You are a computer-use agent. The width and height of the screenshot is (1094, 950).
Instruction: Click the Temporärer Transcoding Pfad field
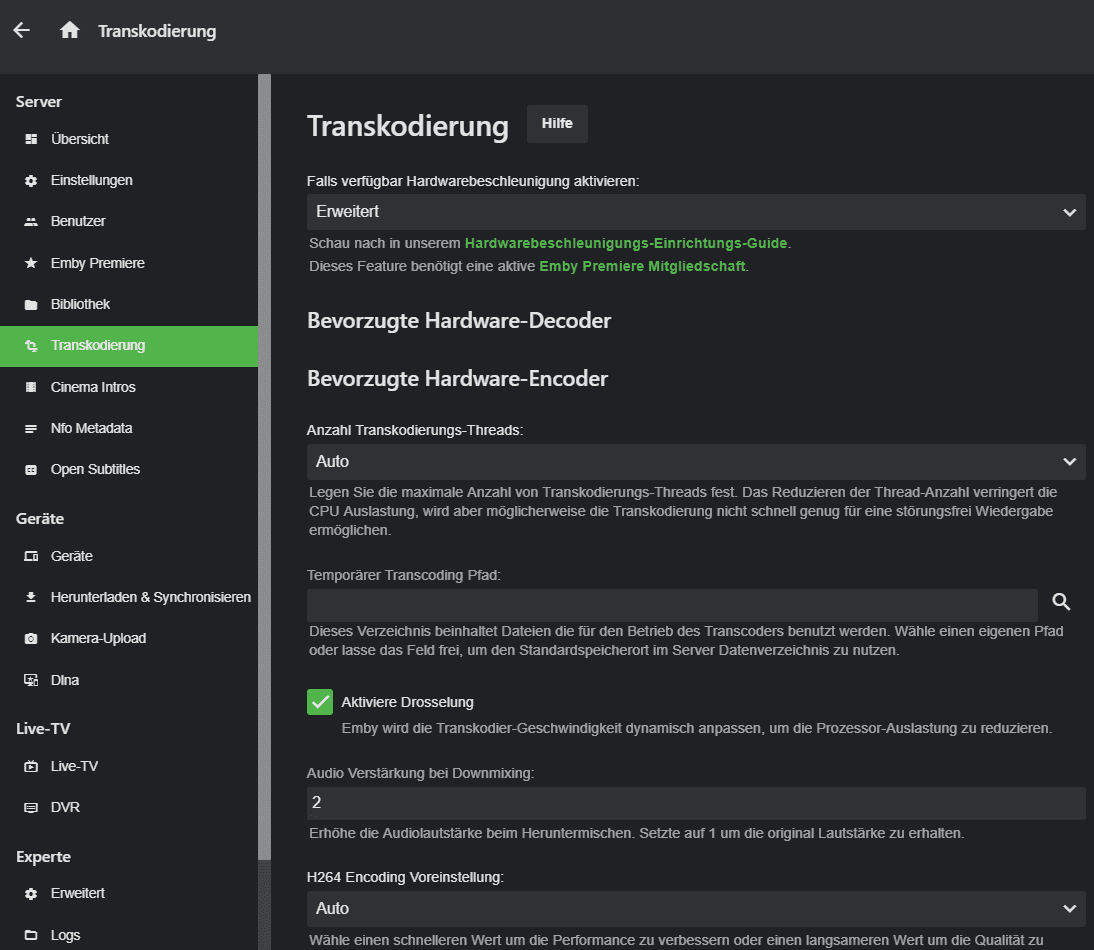pos(672,604)
